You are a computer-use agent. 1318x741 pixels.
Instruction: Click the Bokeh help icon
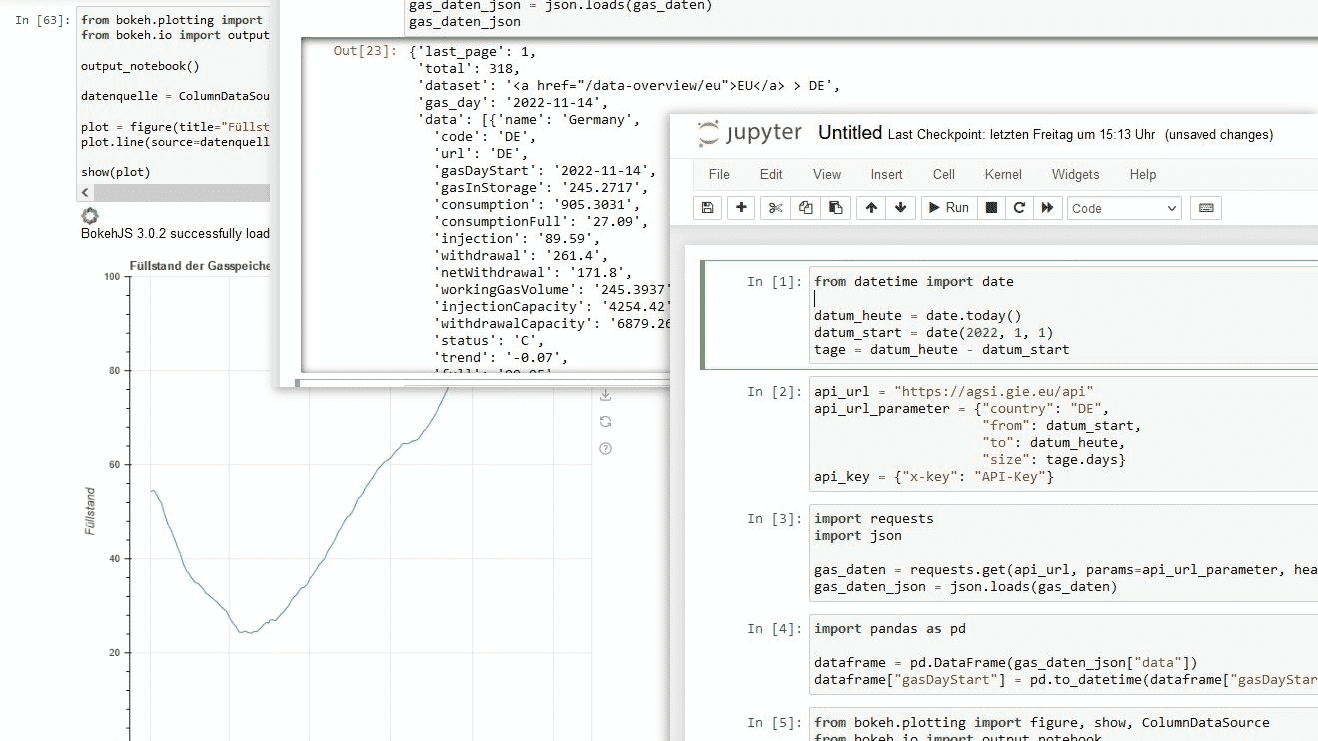[605, 448]
